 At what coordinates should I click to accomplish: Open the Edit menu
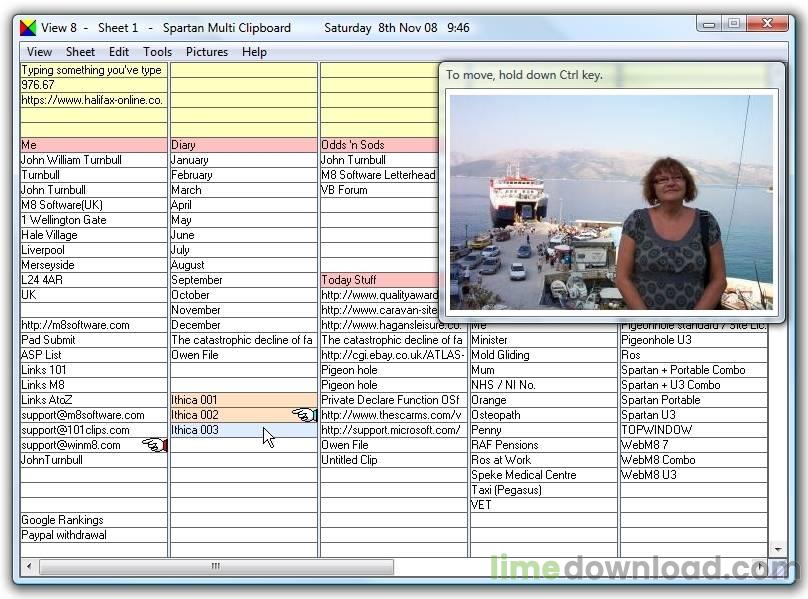(x=118, y=51)
